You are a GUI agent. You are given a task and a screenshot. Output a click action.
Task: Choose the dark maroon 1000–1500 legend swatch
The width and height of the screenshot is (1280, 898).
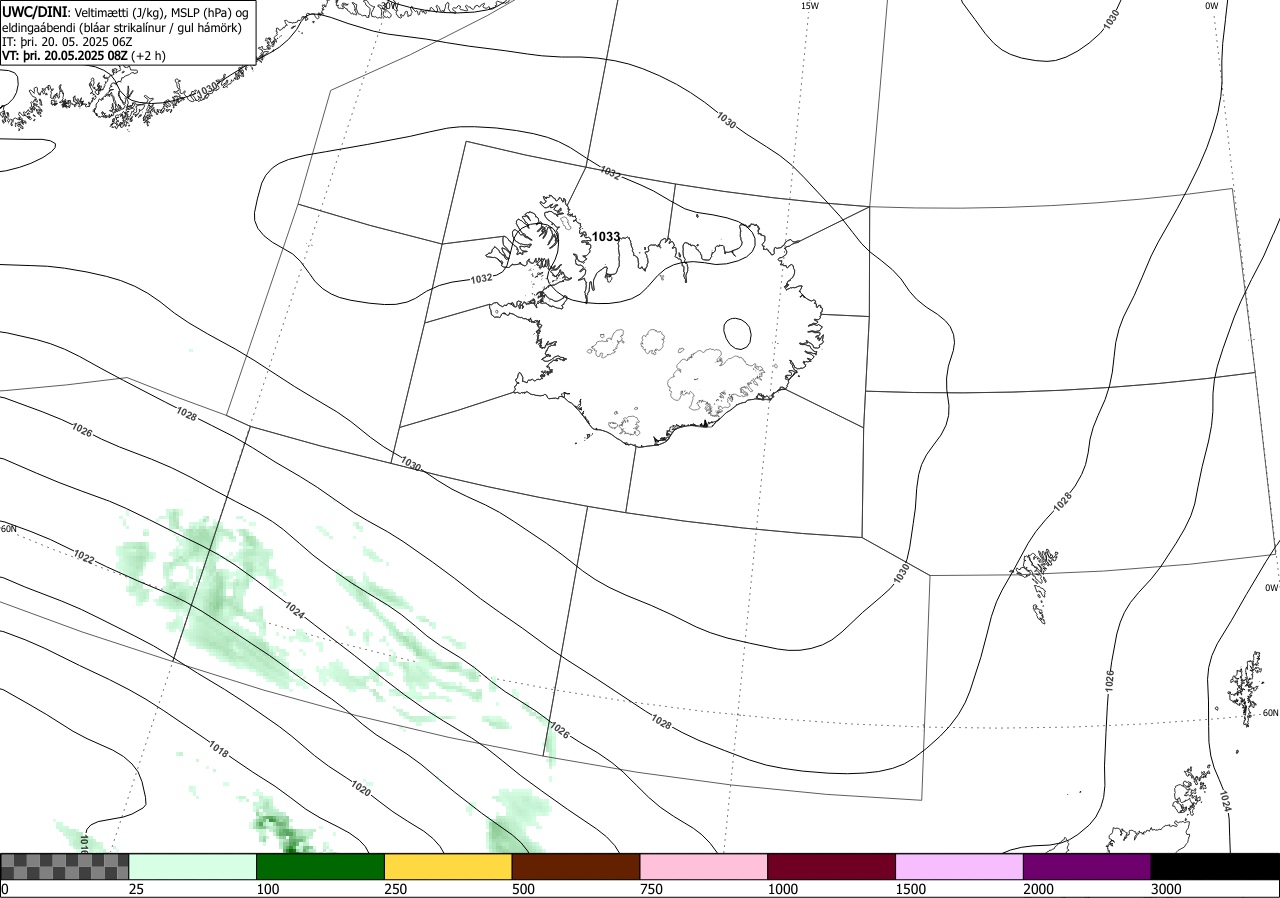(x=832, y=866)
